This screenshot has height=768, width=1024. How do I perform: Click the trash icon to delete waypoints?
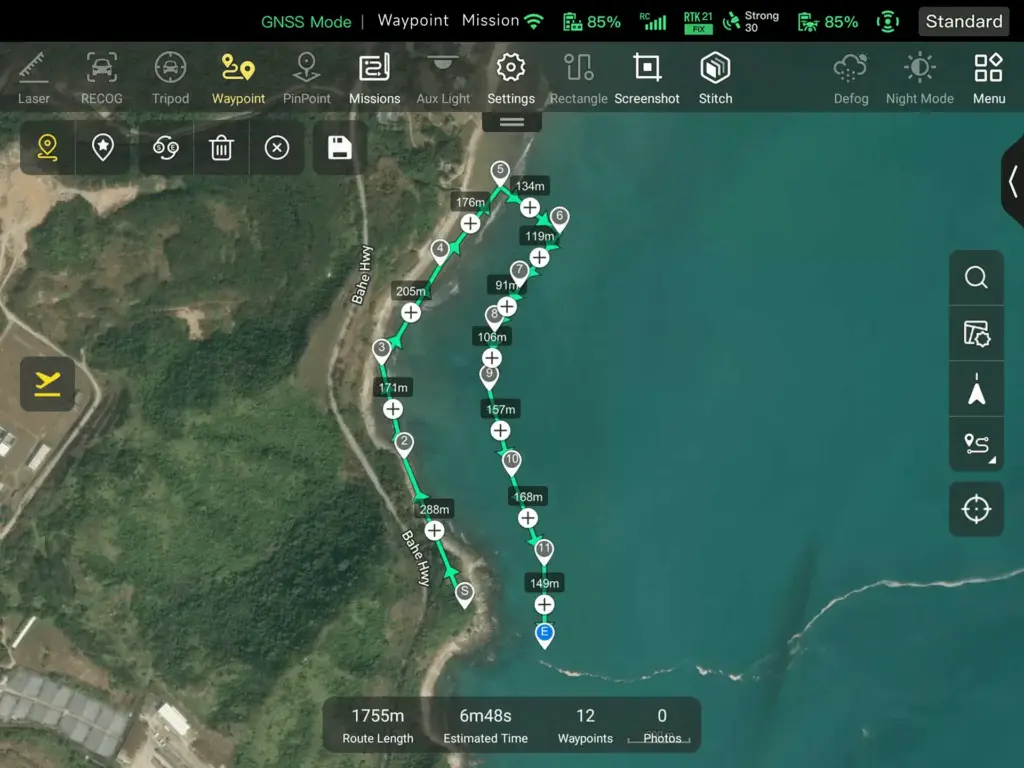tap(221, 148)
